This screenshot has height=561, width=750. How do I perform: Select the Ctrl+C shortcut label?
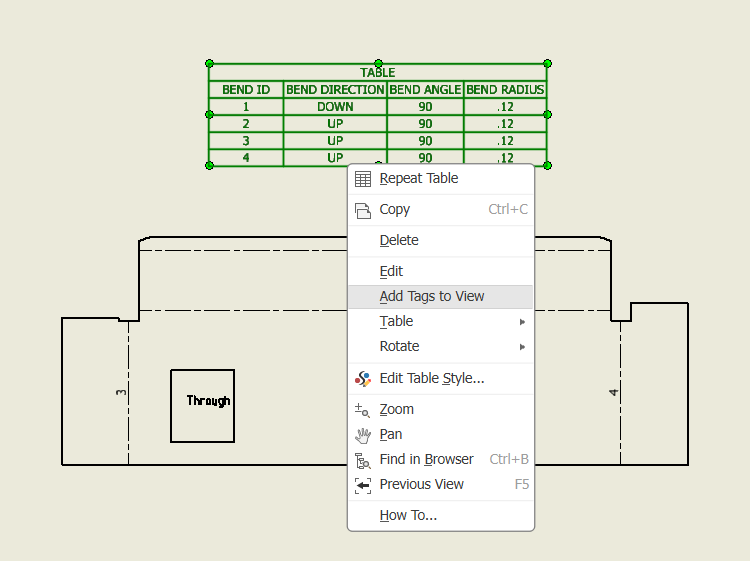pyautogui.click(x=508, y=209)
